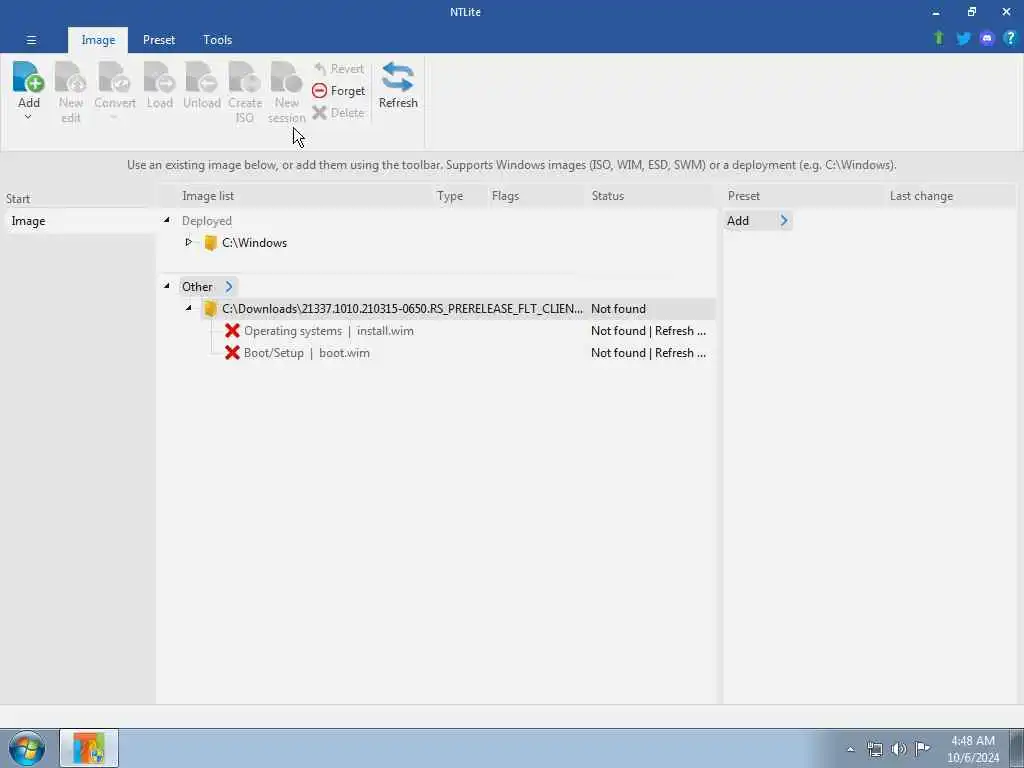Image resolution: width=1024 pixels, height=768 pixels.
Task: Click the Action Center flag icon
Action: [x=922, y=749]
